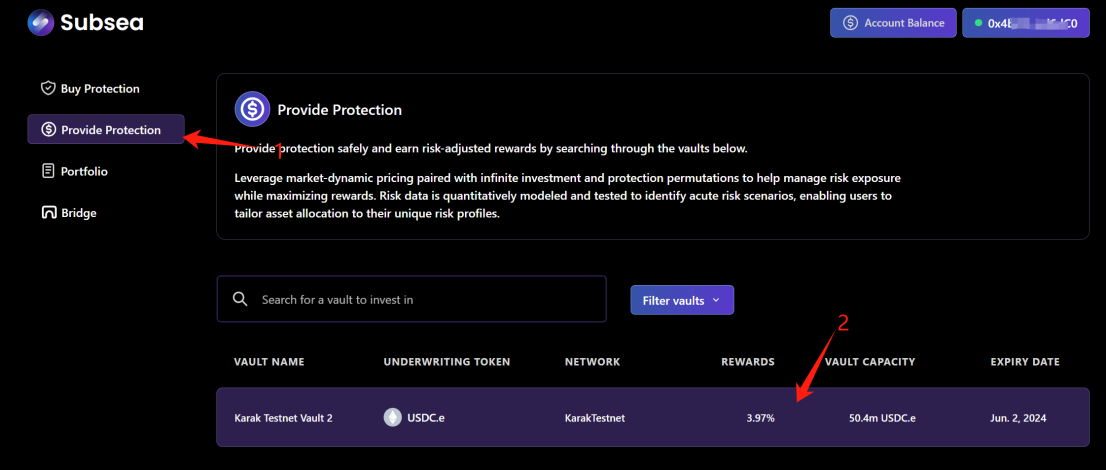Click the green wallet status dot
1106x470 pixels.
[x=978, y=23]
